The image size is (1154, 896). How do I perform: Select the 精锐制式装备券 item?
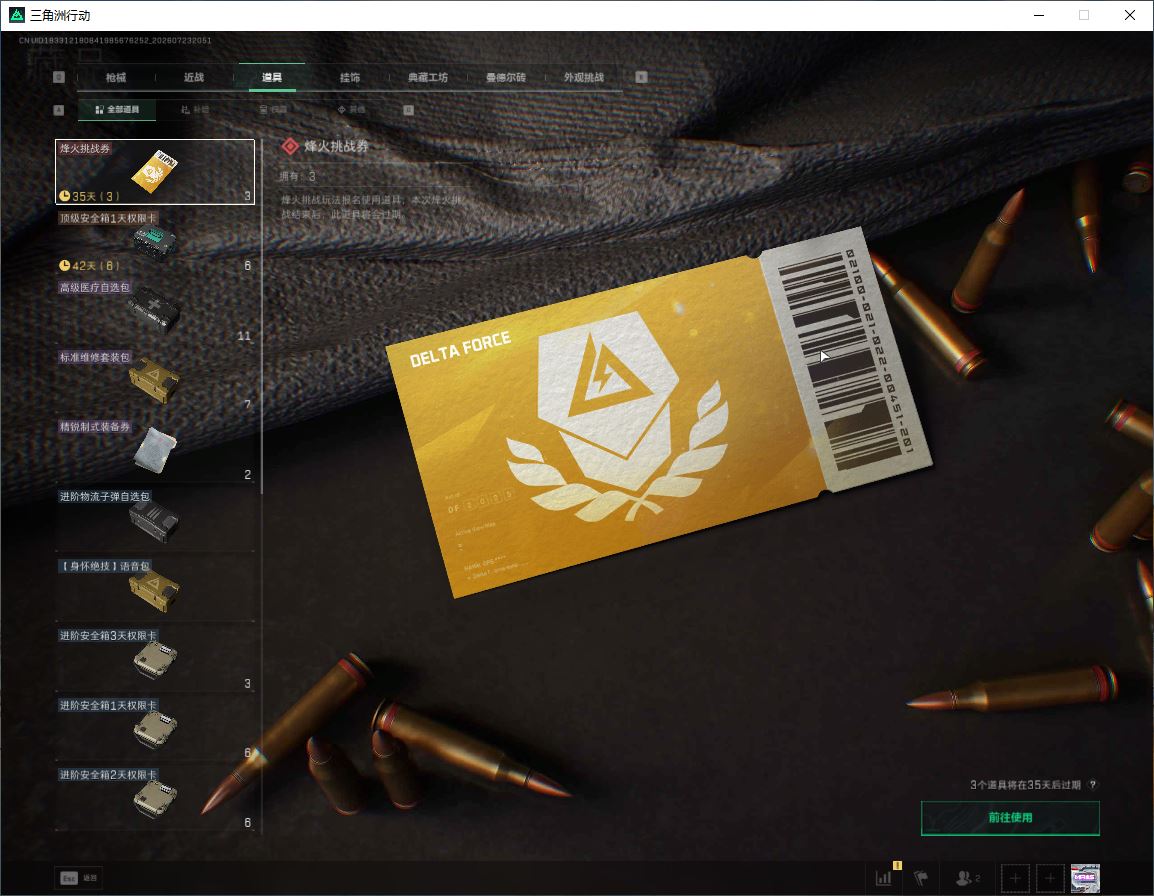pyautogui.click(x=155, y=450)
